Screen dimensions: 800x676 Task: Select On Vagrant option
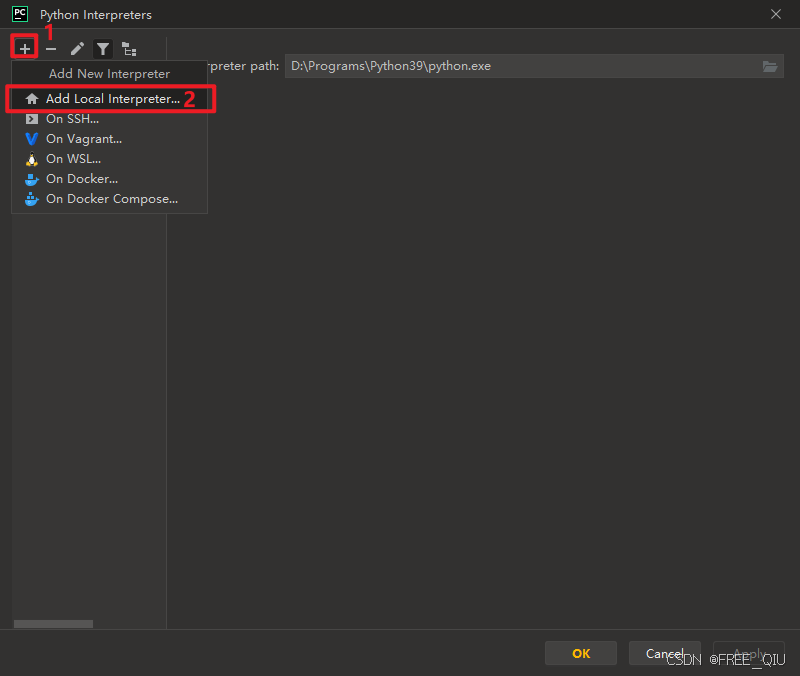[110, 139]
